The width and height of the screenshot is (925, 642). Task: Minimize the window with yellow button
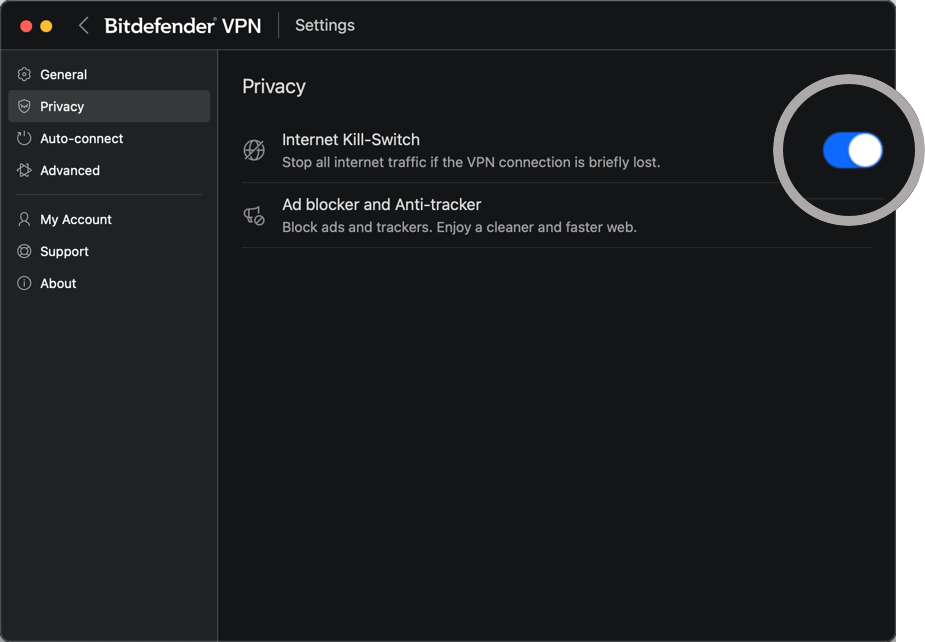pos(46,26)
